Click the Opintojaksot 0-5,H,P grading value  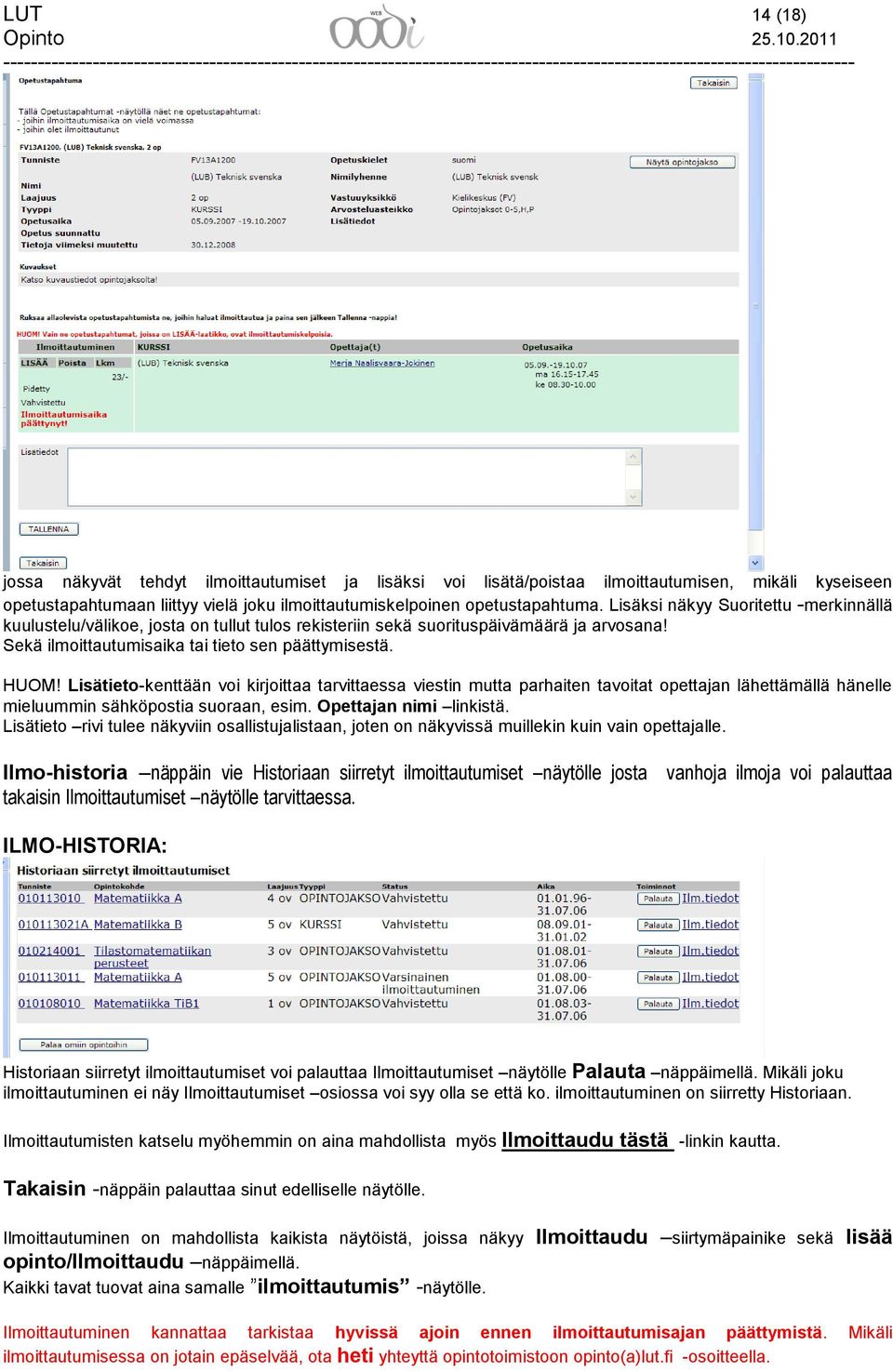click(493, 209)
